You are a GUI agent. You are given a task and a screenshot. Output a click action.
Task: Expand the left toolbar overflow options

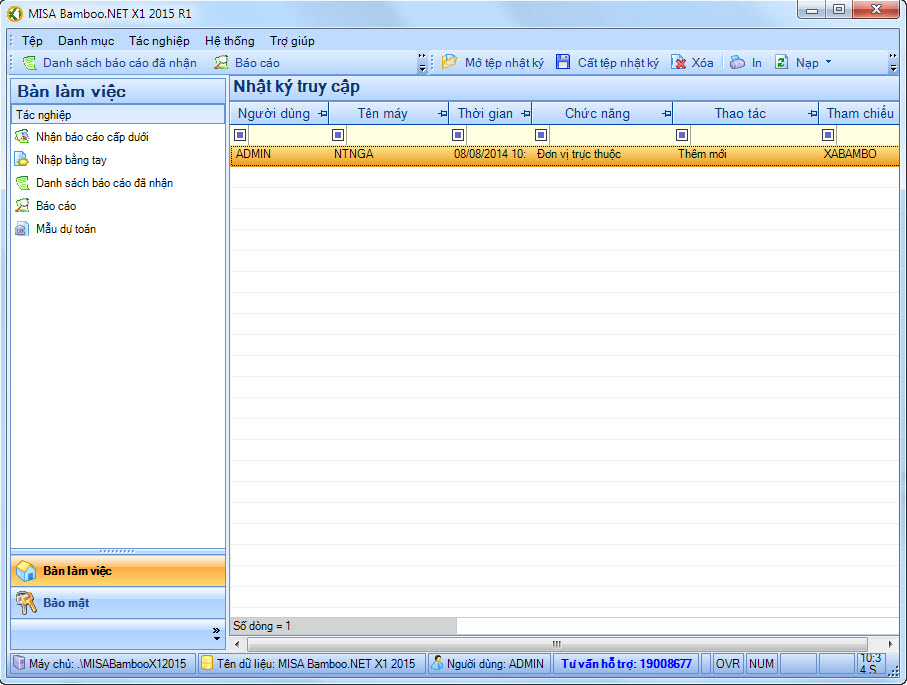click(422, 62)
